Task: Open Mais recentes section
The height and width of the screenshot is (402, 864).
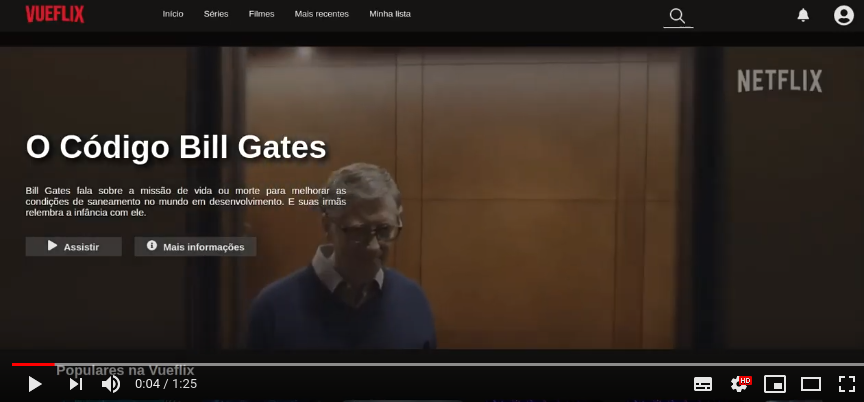Action: [322, 14]
